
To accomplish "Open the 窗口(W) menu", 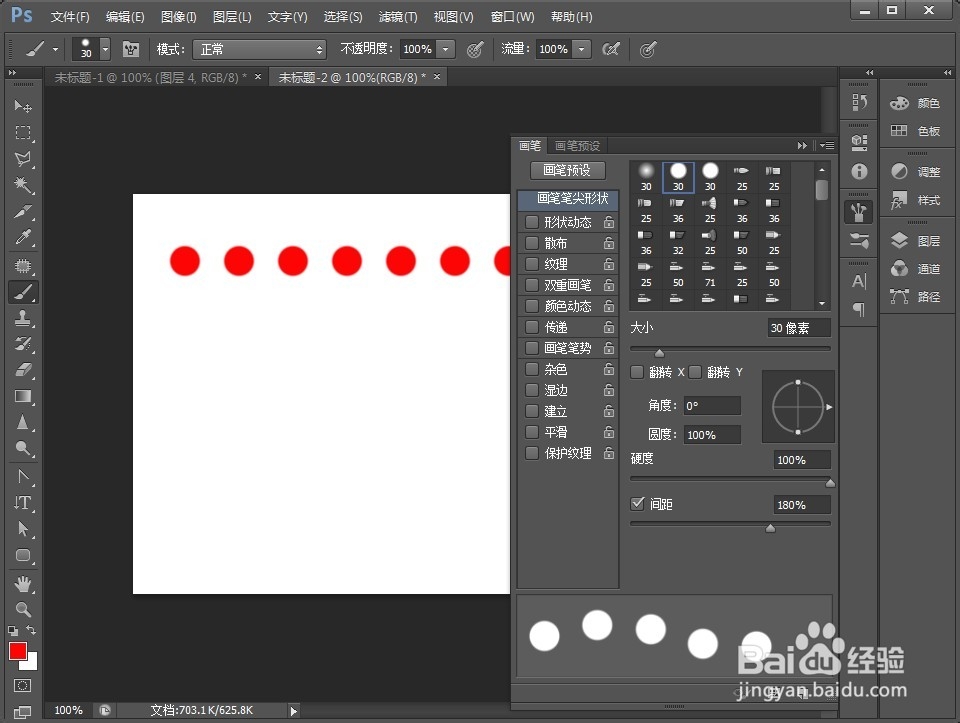I will (x=512, y=17).
